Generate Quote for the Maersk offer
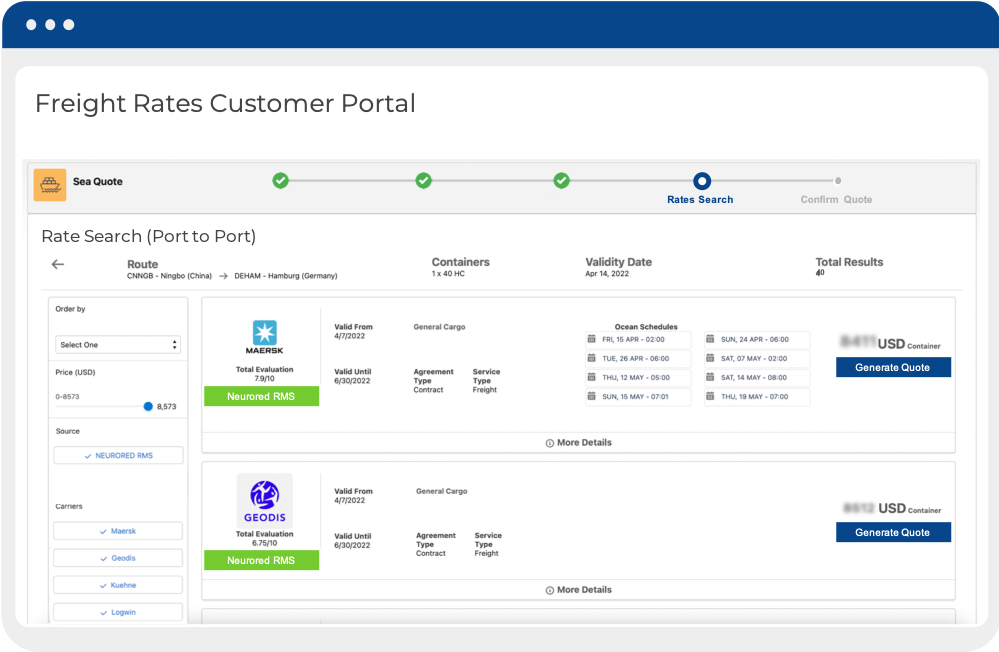This screenshot has height=652, width=999. [x=892, y=367]
